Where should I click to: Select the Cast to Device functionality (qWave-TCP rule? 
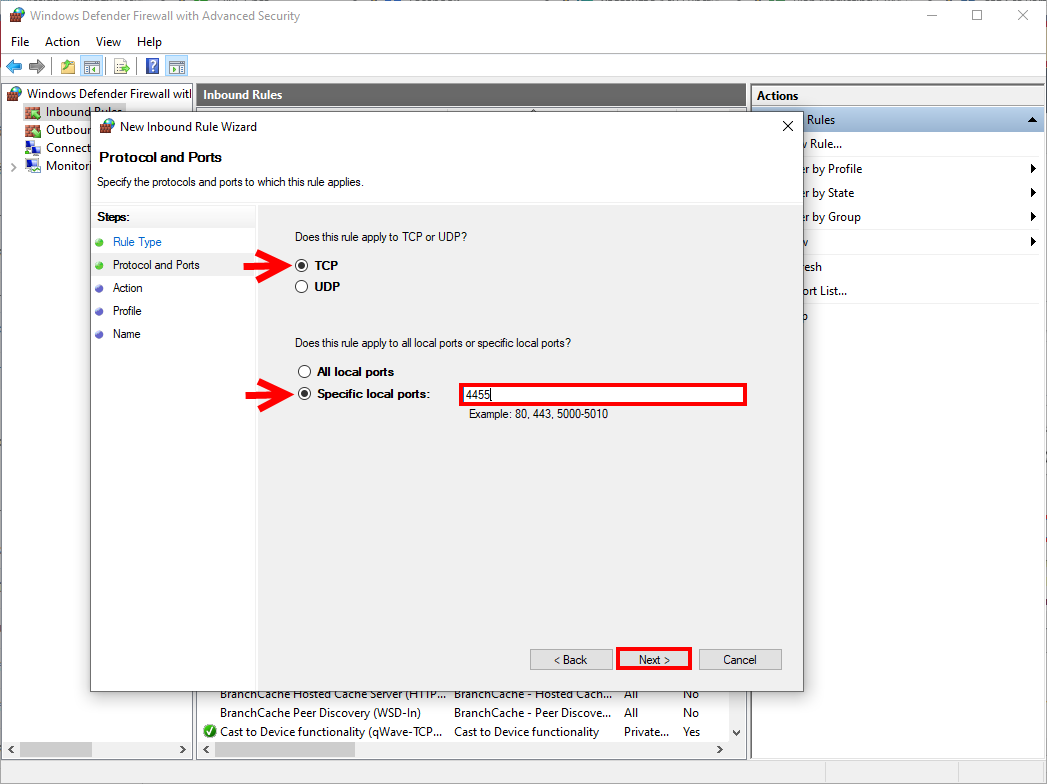pyautogui.click(x=331, y=731)
